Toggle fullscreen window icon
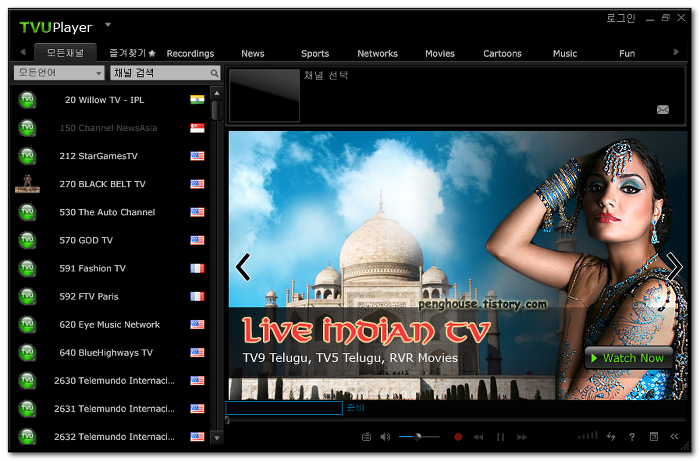Image resolution: width=700 pixels, height=461 pixels. click(x=654, y=436)
